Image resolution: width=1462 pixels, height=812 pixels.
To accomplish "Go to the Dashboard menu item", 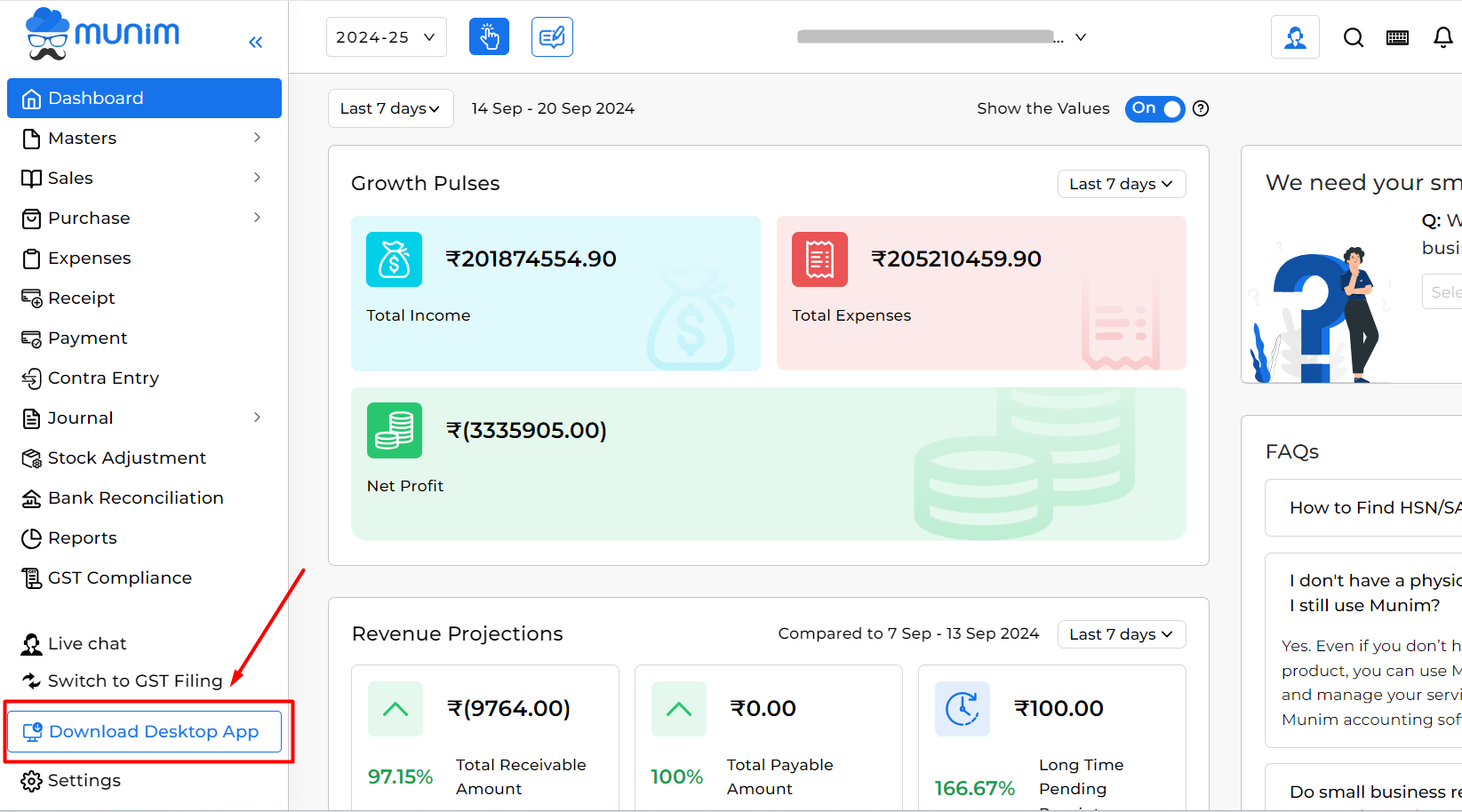I will click(95, 98).
